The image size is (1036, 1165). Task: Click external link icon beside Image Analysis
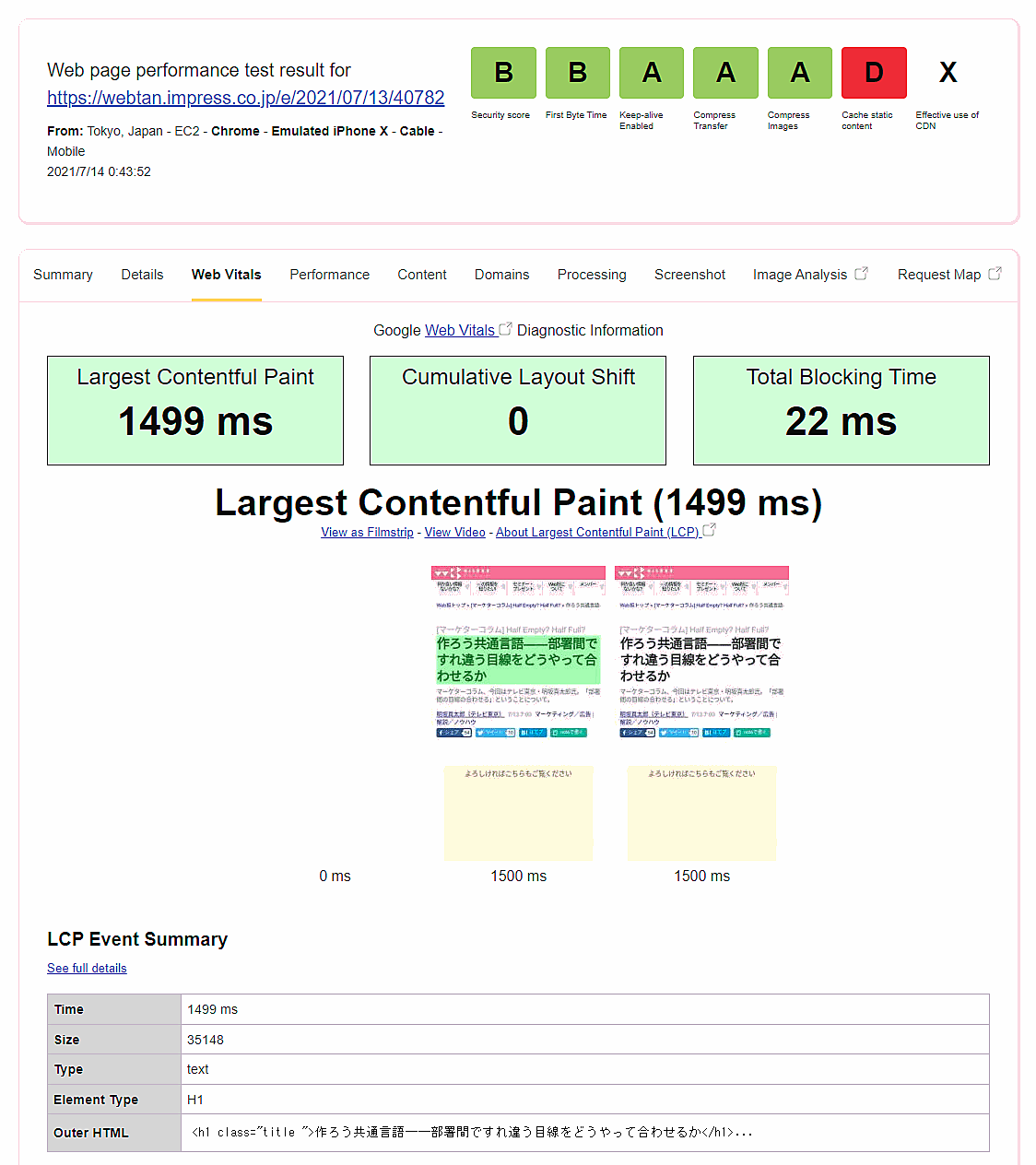[861, 274]
